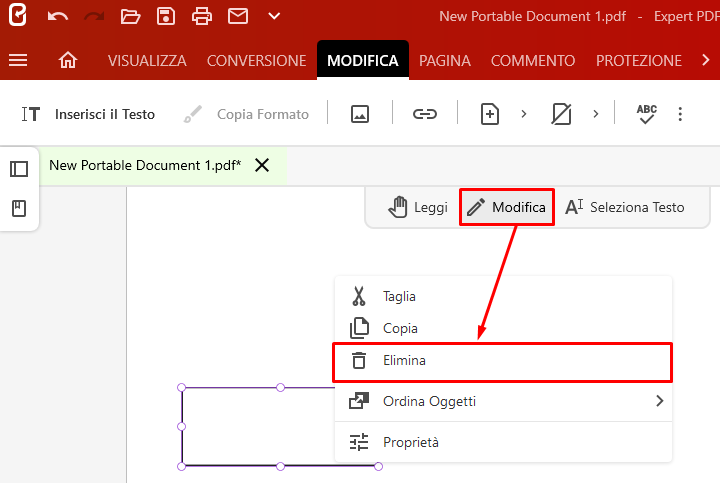
Task: Select Elimina in the context menu
Action: 502,361
